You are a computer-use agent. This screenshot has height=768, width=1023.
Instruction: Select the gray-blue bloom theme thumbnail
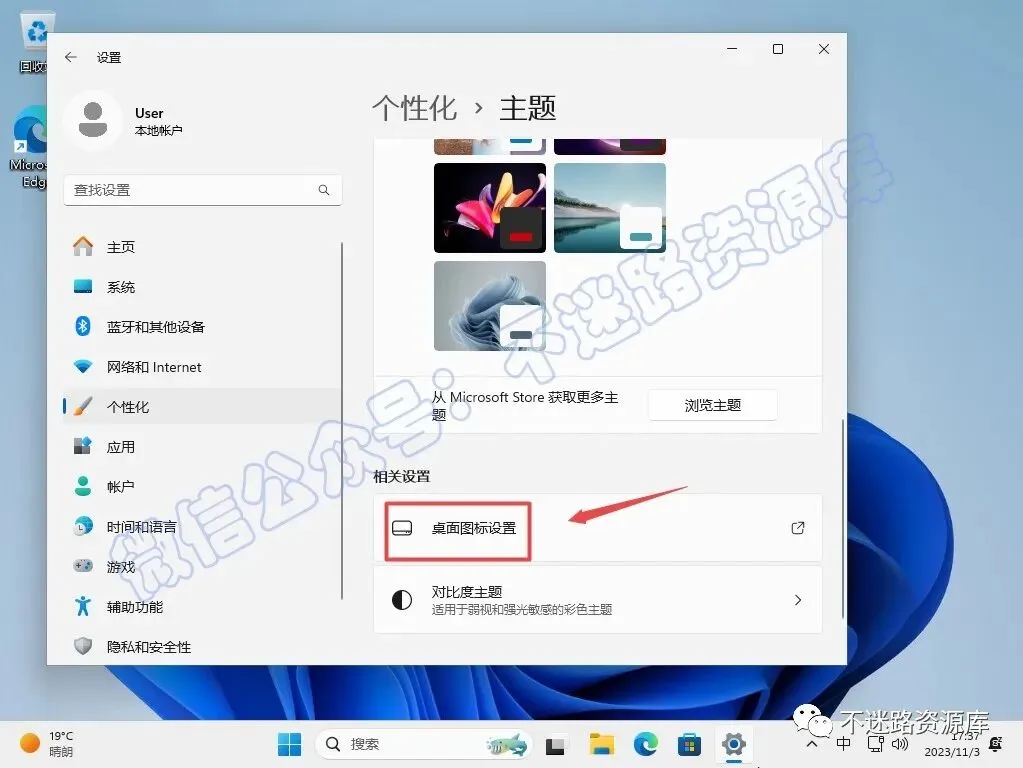490,306
